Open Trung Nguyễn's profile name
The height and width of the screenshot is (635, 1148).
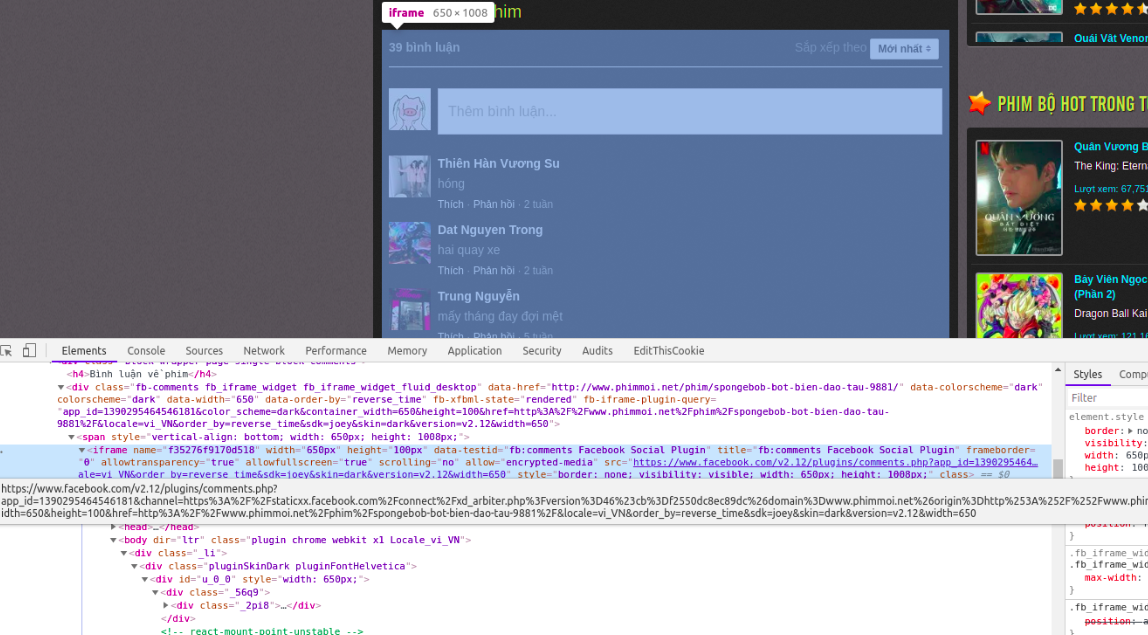click(478, 296)
